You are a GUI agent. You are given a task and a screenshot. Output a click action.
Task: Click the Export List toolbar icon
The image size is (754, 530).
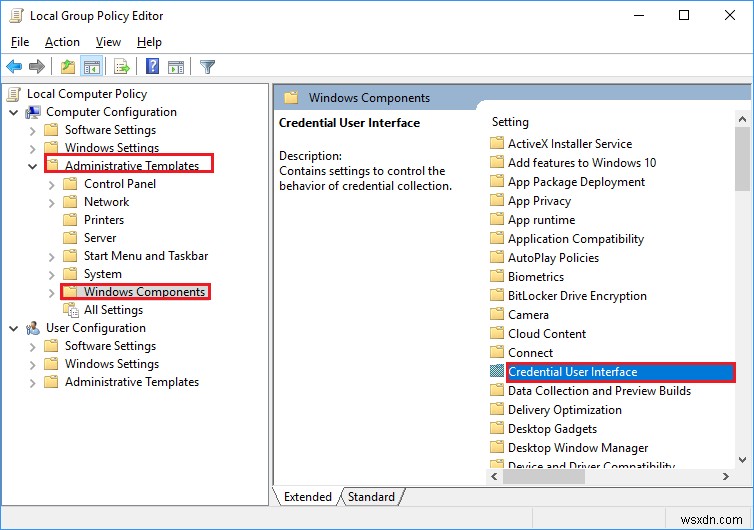122,66
